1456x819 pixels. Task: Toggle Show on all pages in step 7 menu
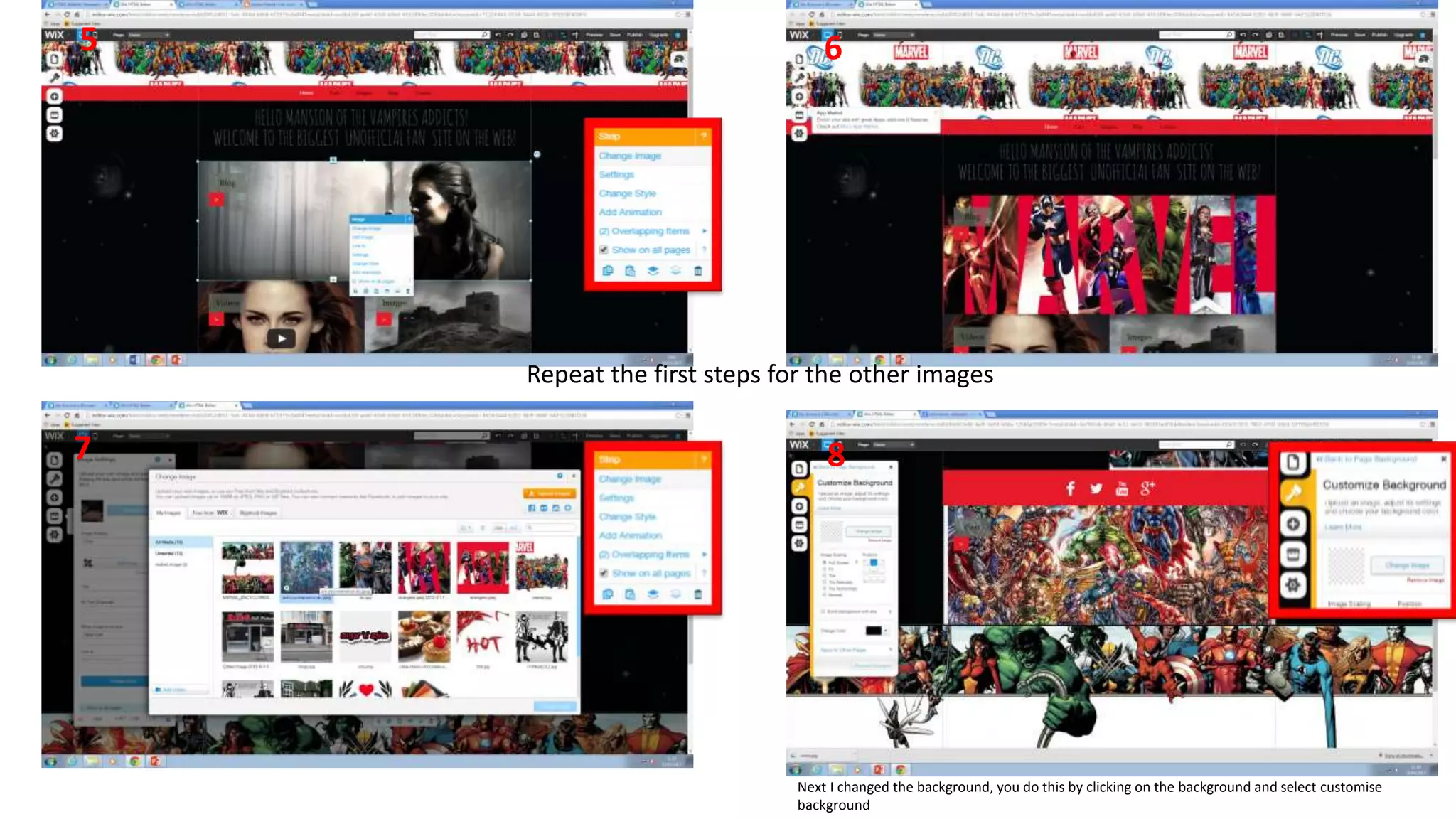point(604,573)
